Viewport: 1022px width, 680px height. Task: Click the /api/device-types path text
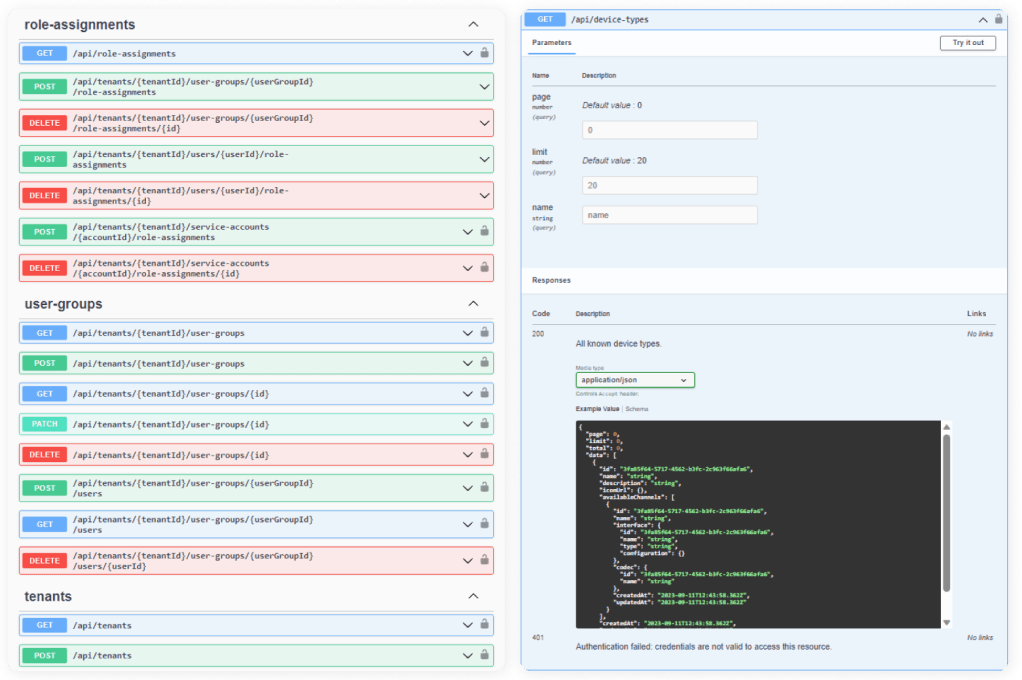(609, 20)
